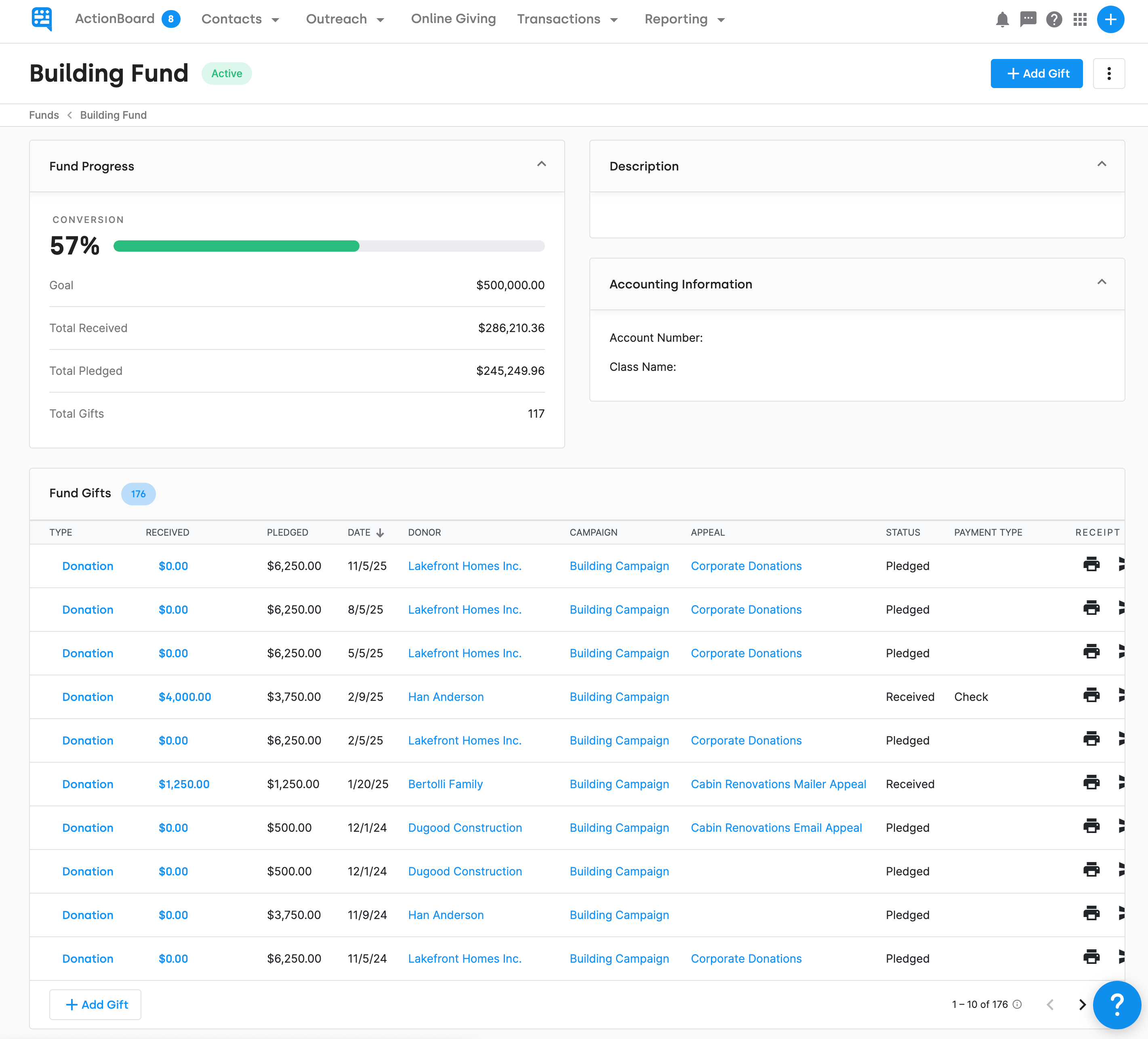
Task: Click the Date column sort arrow
Action: pos(381,532)
